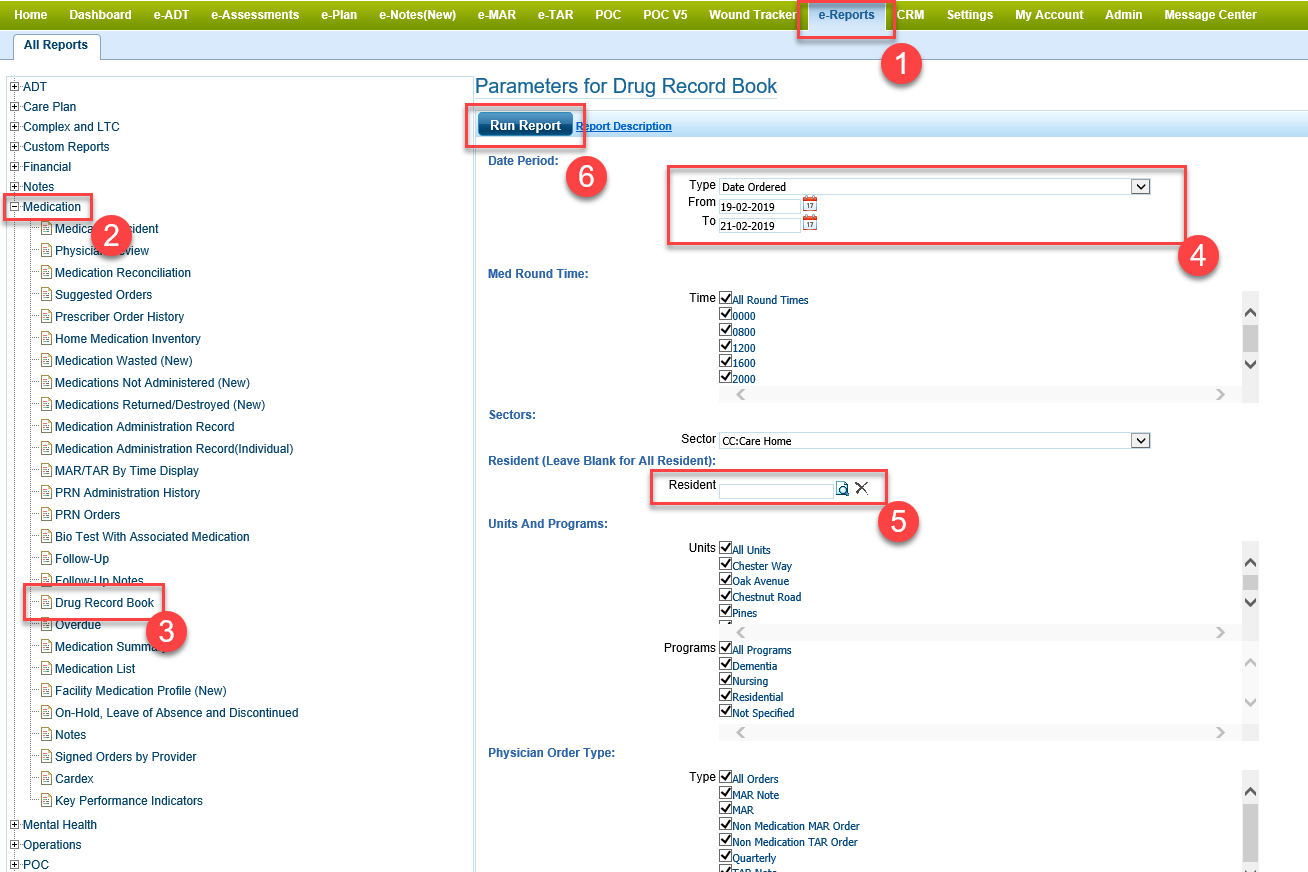Click document icon beside Medications Not Administered
Image resolution: width=1308 pixels, height=872 pixels.
tap(46, 382)
